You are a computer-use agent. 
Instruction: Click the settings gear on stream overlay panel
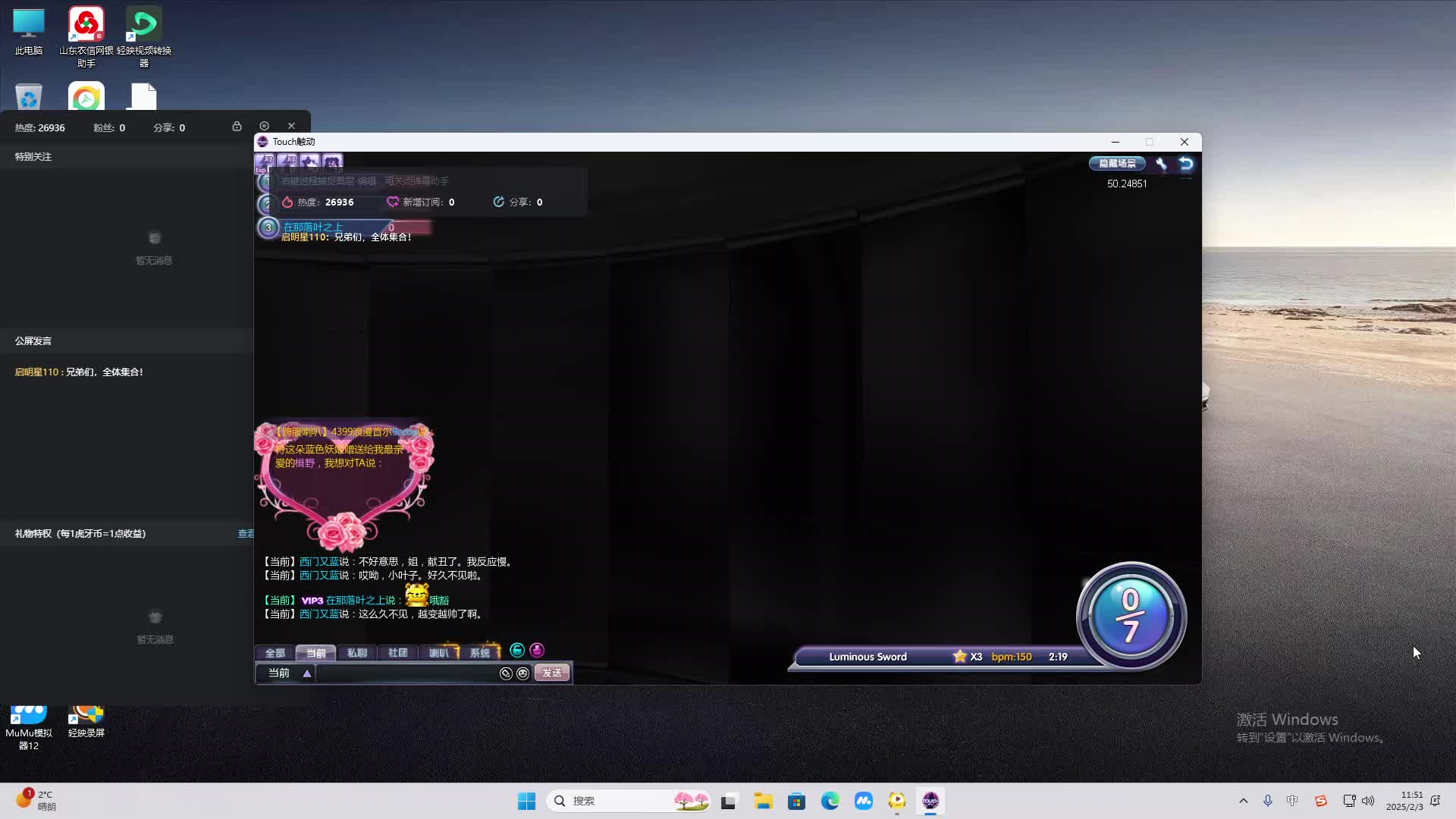click(264, 126)
